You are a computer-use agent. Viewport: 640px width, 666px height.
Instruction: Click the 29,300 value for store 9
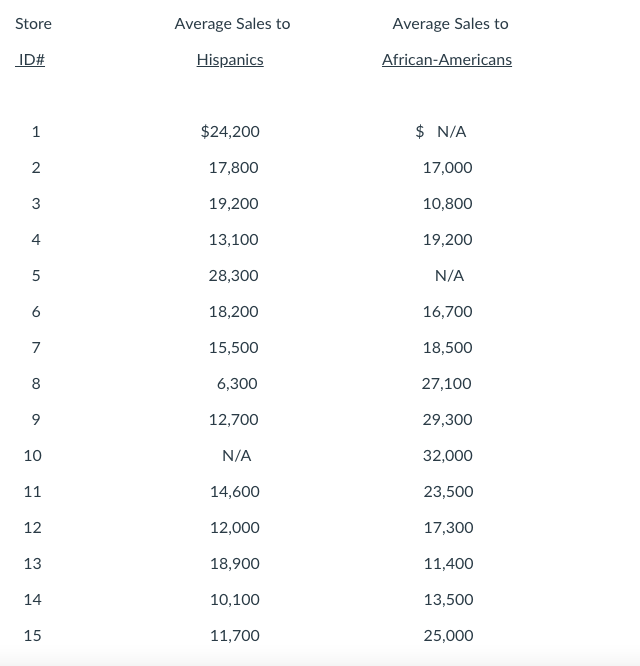pos(447,419)
